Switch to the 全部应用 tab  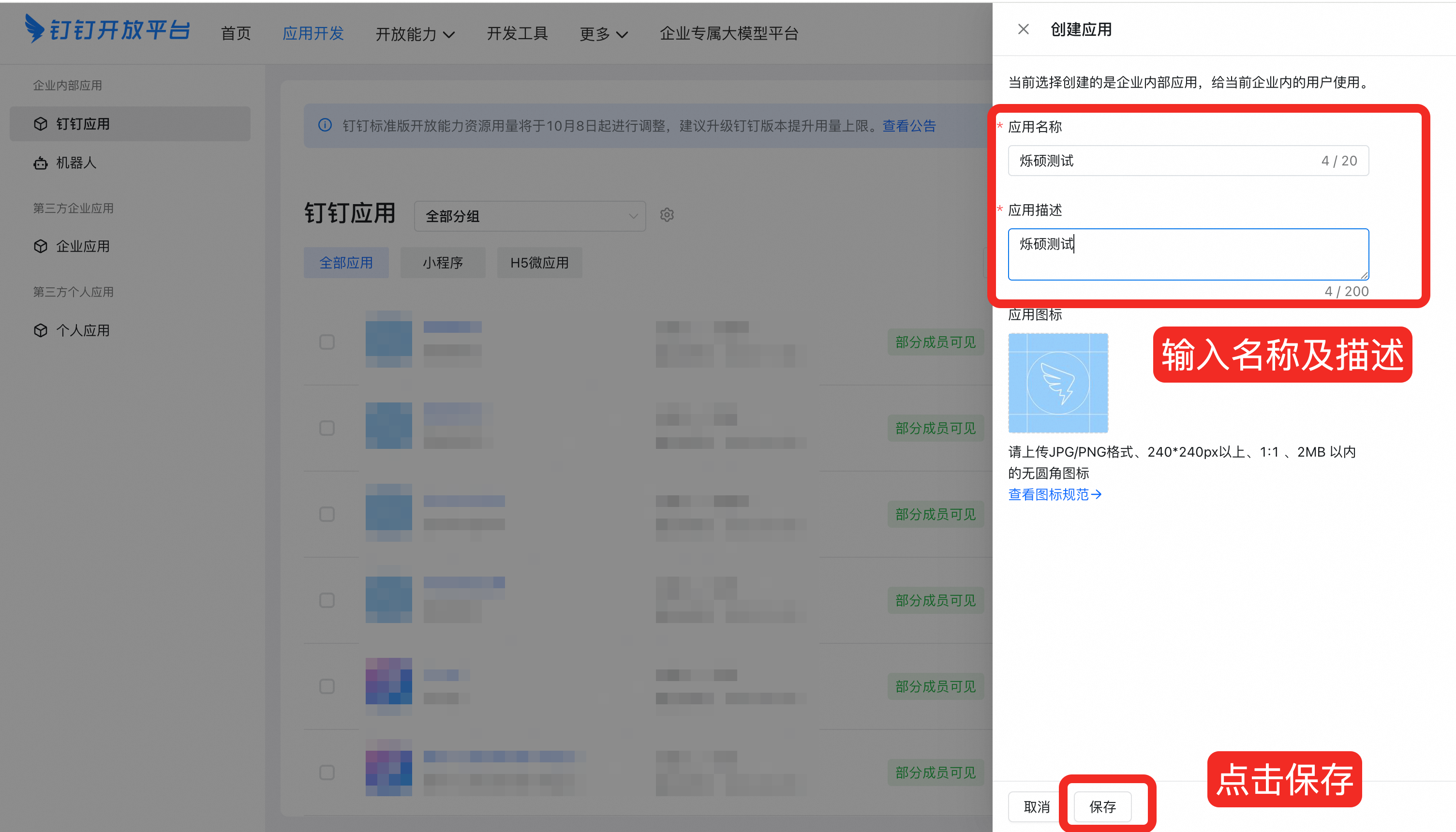click(346, 263)
